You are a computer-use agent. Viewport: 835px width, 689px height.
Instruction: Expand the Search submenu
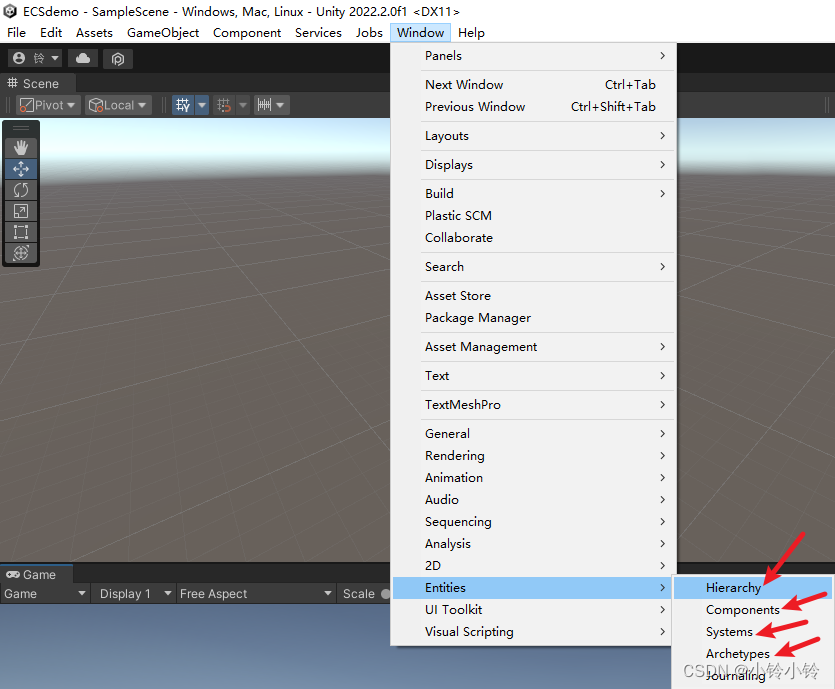pos(534,267)
